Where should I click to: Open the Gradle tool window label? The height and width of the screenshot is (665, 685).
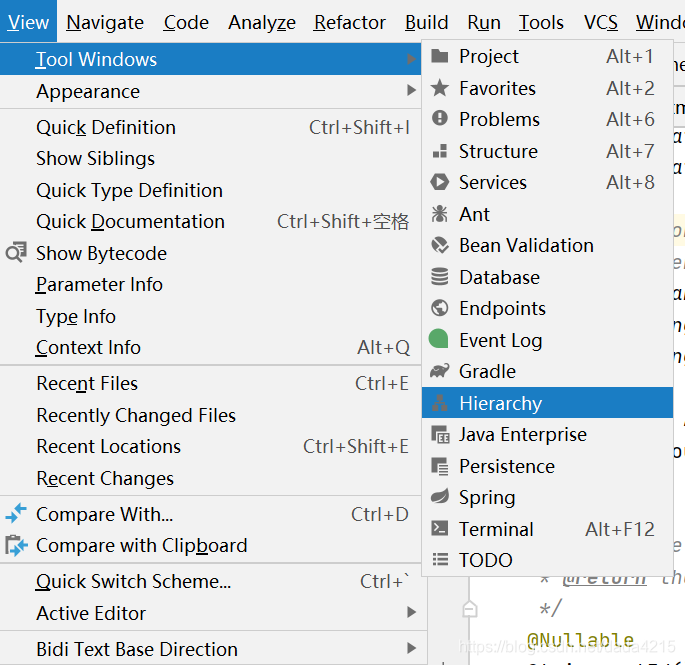pos(488,371)
